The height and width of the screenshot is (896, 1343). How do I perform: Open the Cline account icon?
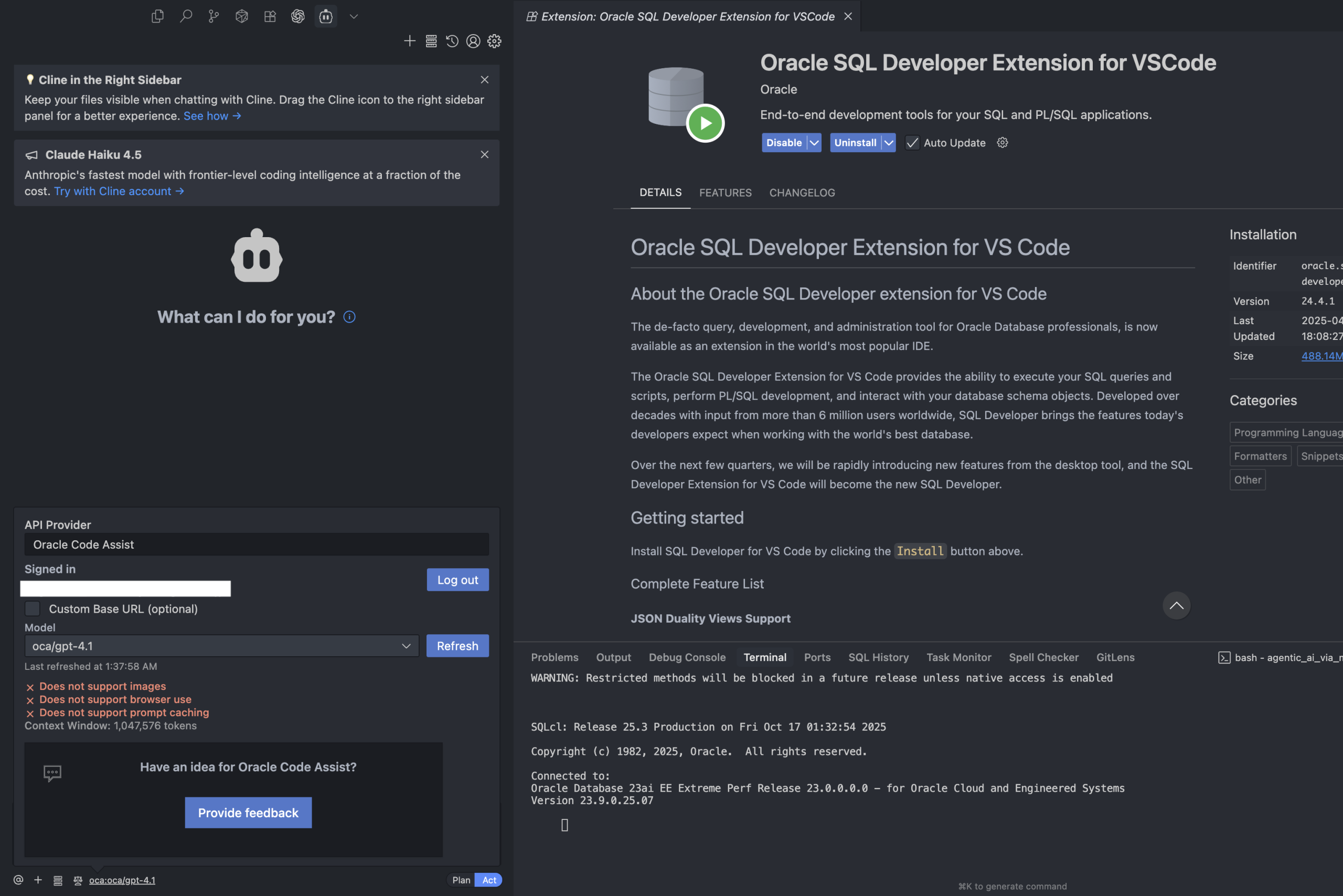point(473,40)
